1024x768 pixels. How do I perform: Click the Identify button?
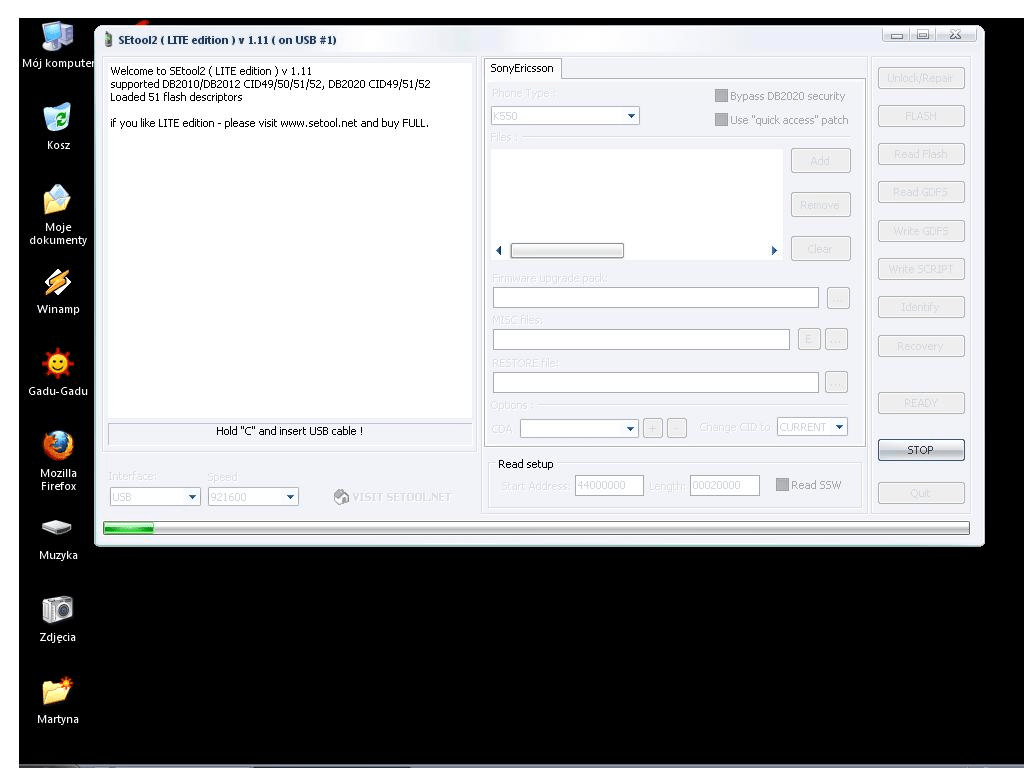click(x=920, y=307)
